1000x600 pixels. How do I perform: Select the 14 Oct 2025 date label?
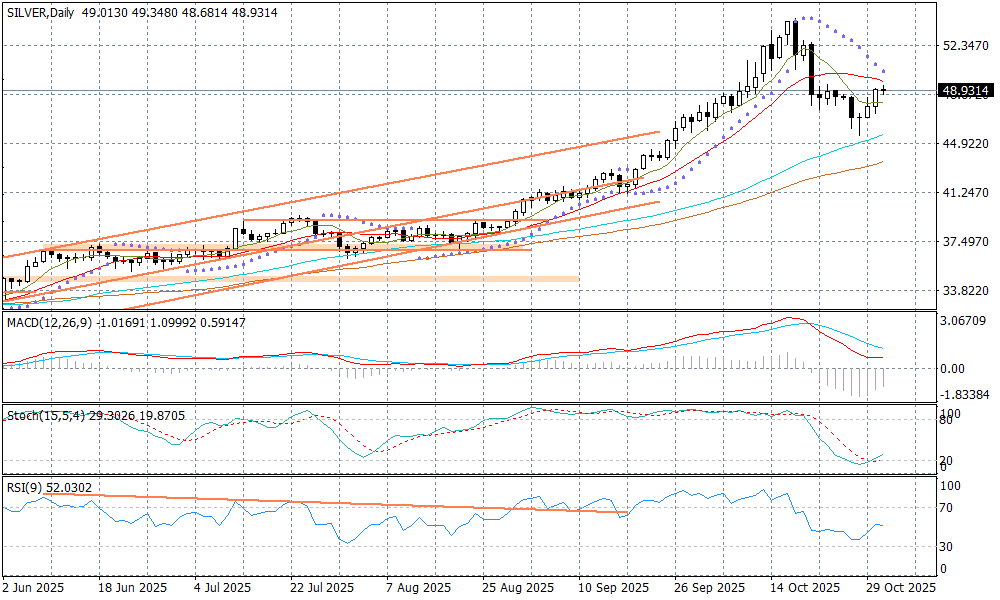click(x=806, y=587)
